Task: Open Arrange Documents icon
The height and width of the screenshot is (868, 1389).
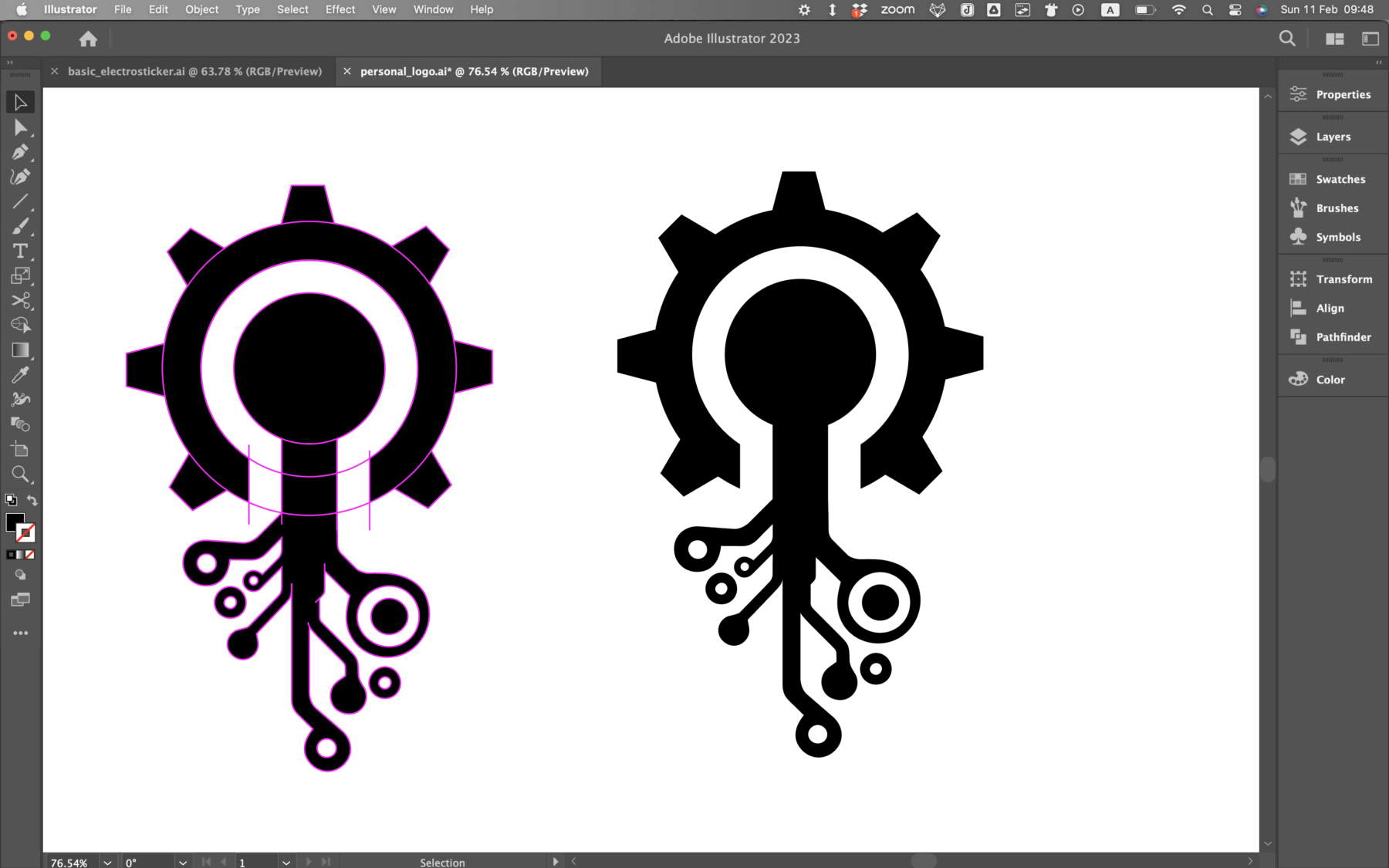Action: (1334, 39)
